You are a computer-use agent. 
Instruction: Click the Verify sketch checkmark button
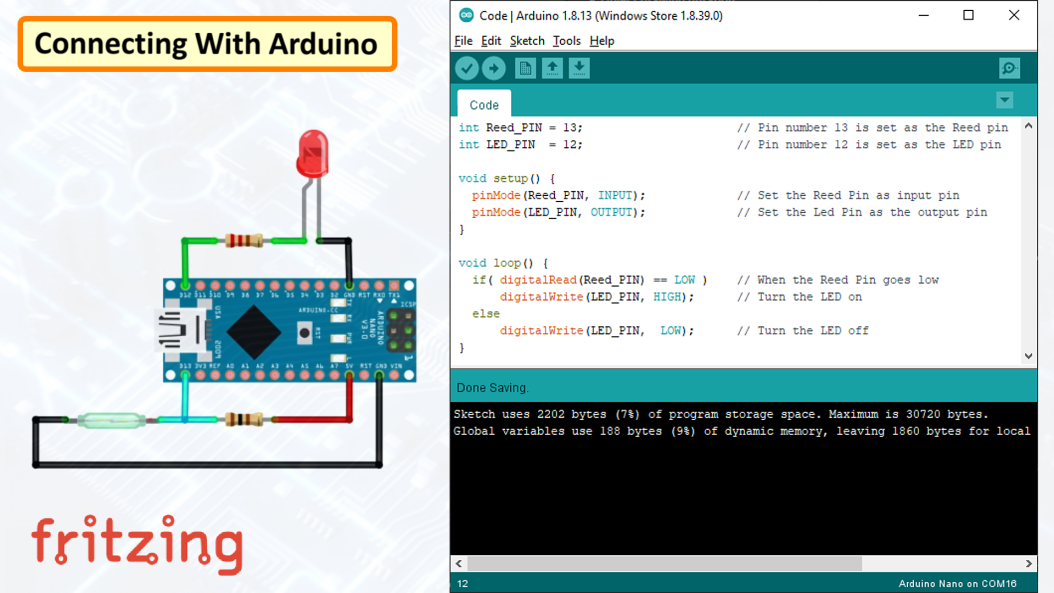[x=467, y=68]
